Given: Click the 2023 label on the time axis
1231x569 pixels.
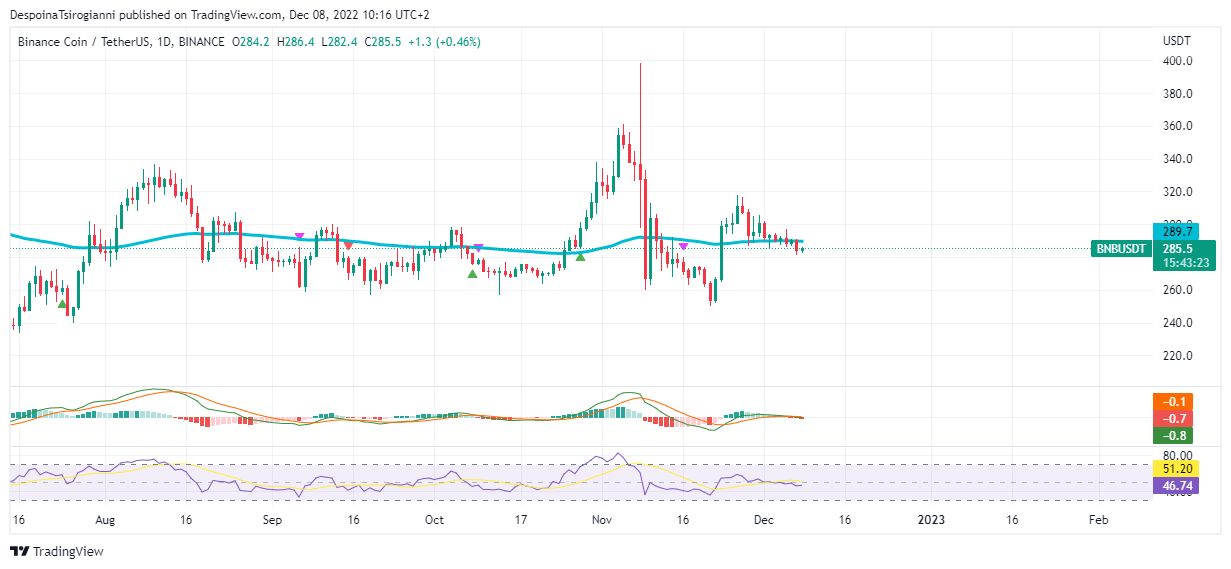Looking at the screenshot, I should click(931, 520).
